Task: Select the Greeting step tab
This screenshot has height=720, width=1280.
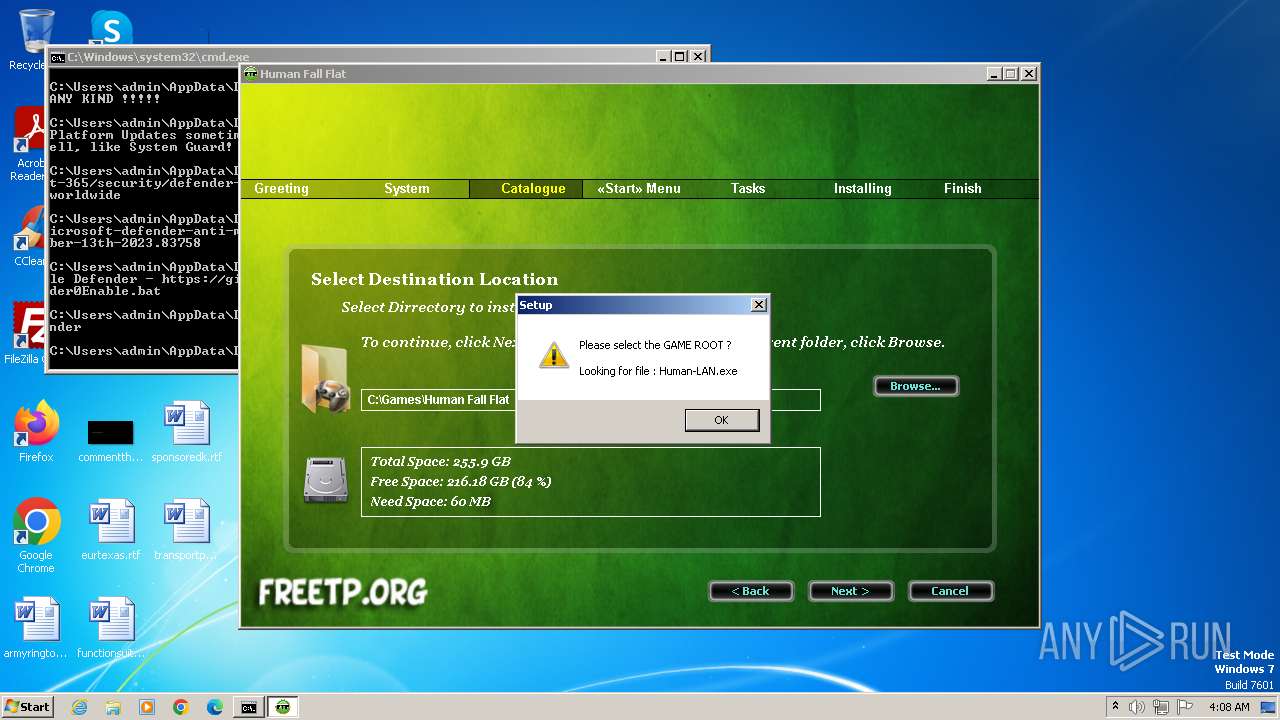Action: pos(281,188)
